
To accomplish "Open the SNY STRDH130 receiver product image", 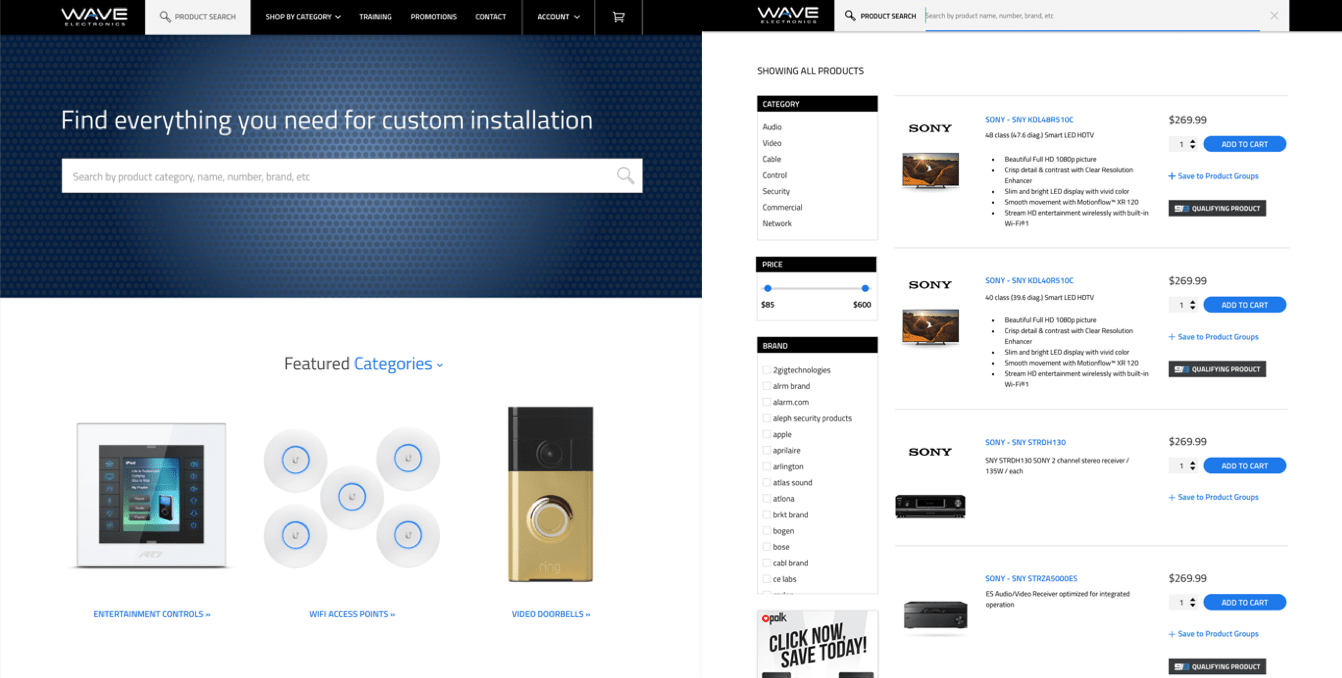I will click(x=930, y=506).
